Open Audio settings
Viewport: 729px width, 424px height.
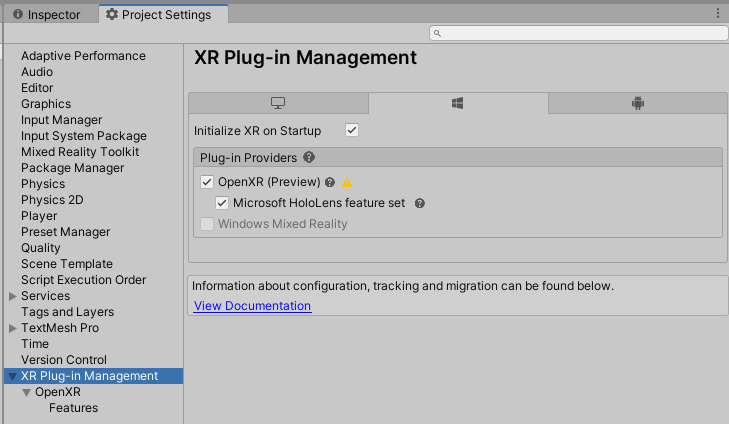click(x=37, y=72)
